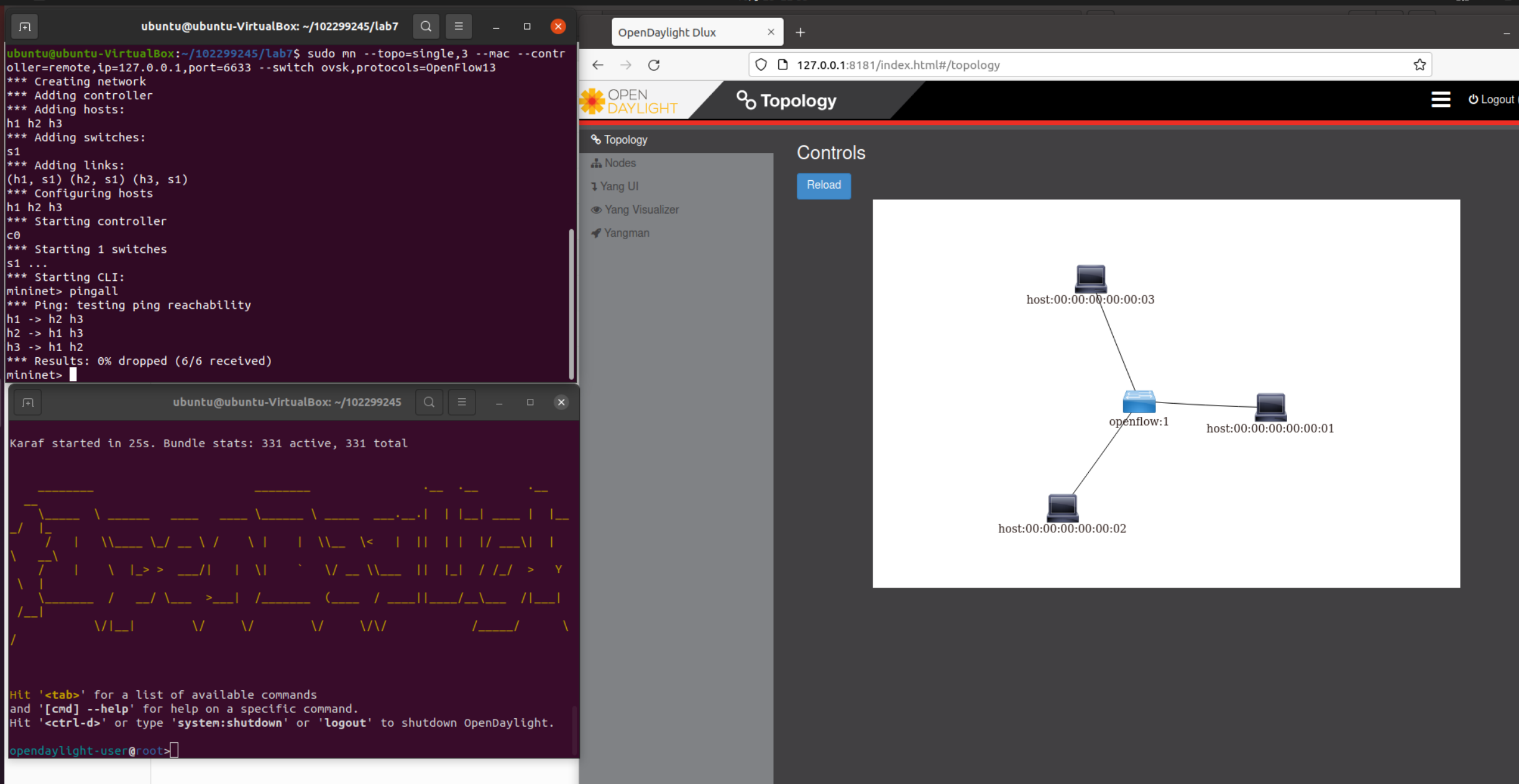Bookmark page with the star icon
1519x784 pixels.
pyautogui.click(x=1419, y=65)
